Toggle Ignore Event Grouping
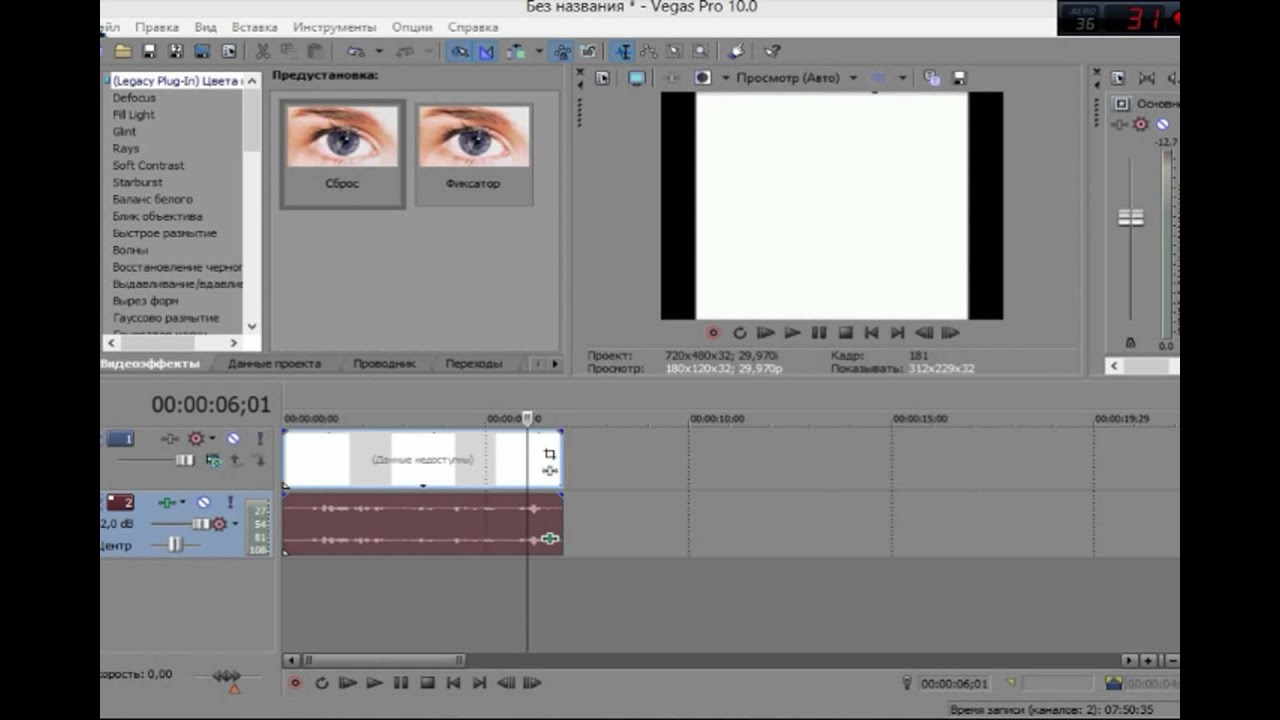1280x720 pixels. point(588,51)
